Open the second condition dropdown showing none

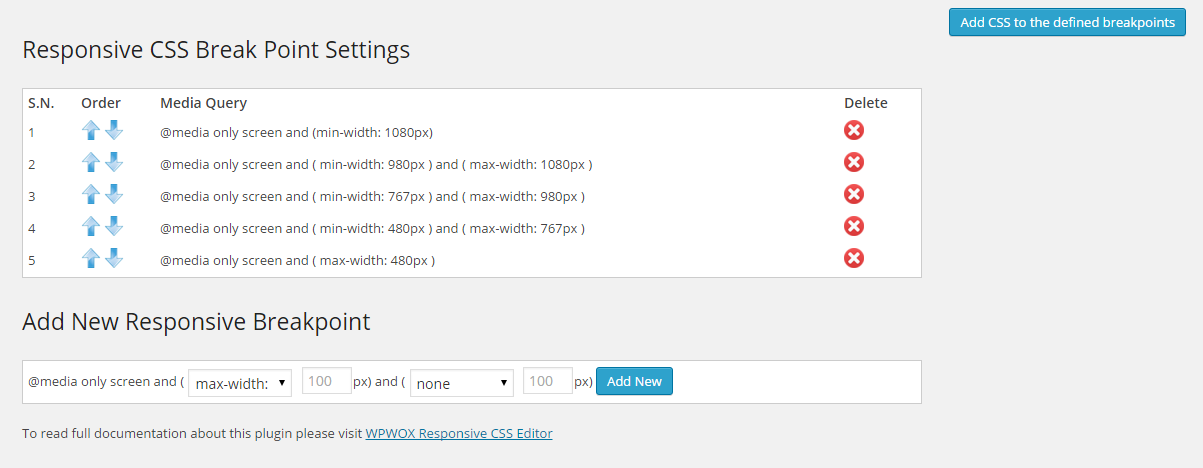pyautogui.click(x=462, y=382)
